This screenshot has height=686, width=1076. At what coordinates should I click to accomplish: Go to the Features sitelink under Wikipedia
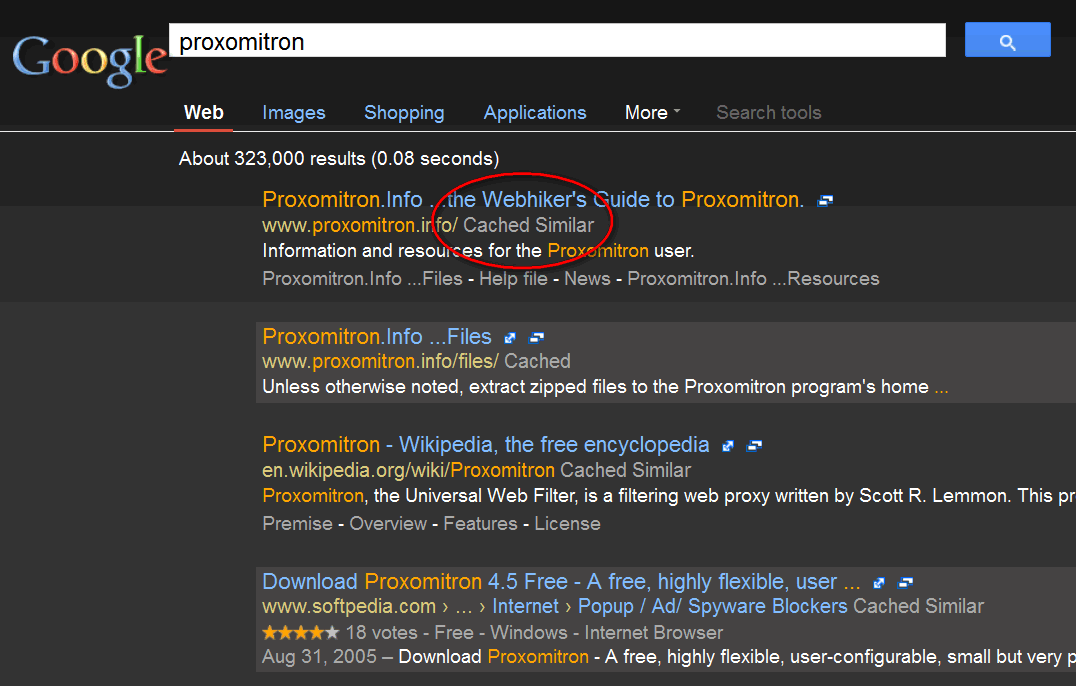point(480,524)
